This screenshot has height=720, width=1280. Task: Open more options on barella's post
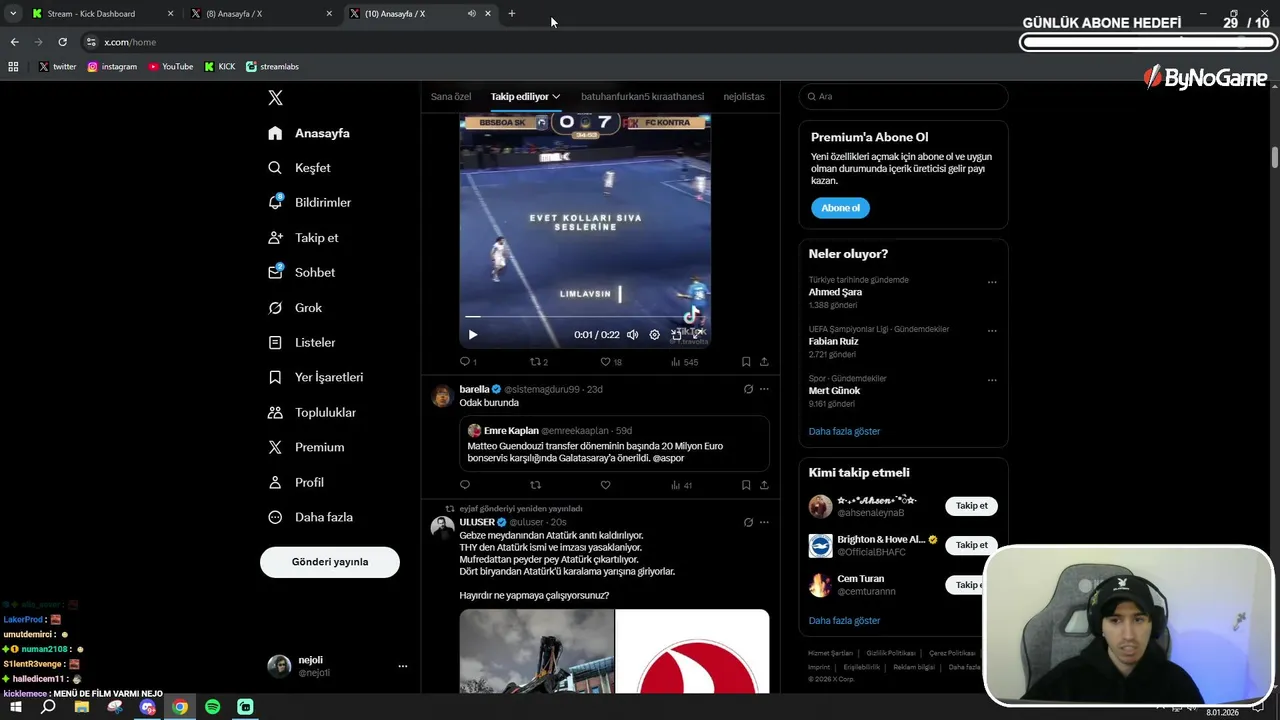pyautogui.click(x=764, y=389)
